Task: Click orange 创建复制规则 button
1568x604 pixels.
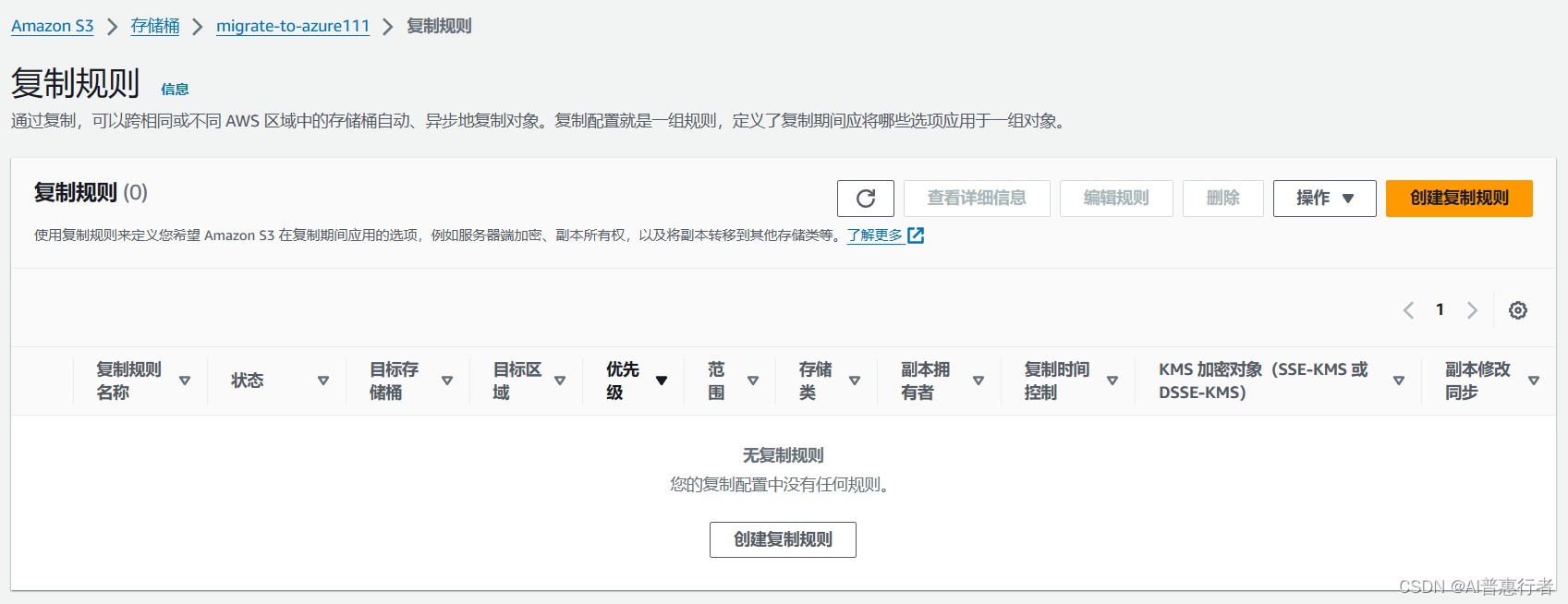Action: [x=1459, y=199]
